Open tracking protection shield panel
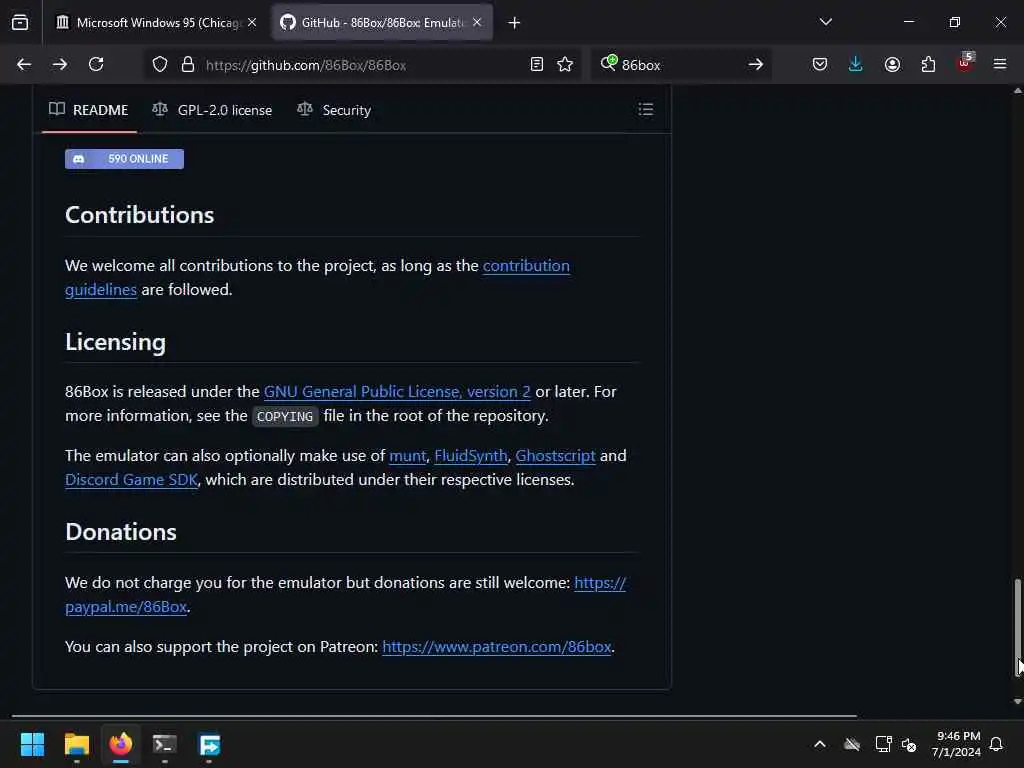Image resolution: width=1024 pixels, height=768 pixels. 160,64
